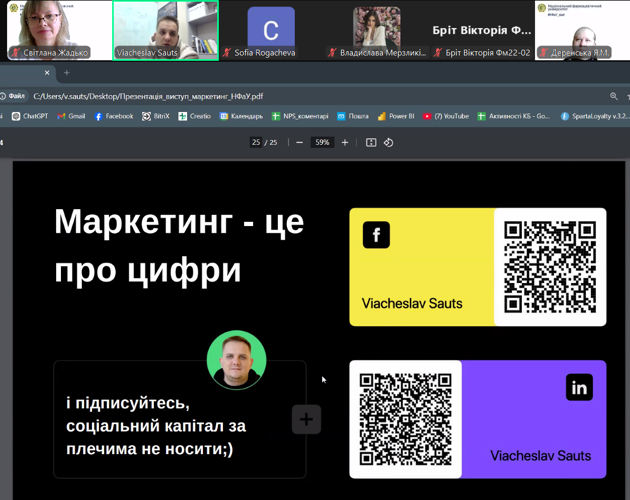
Task: Click the round speaker photo on the slide
Action: coord(236,360)
